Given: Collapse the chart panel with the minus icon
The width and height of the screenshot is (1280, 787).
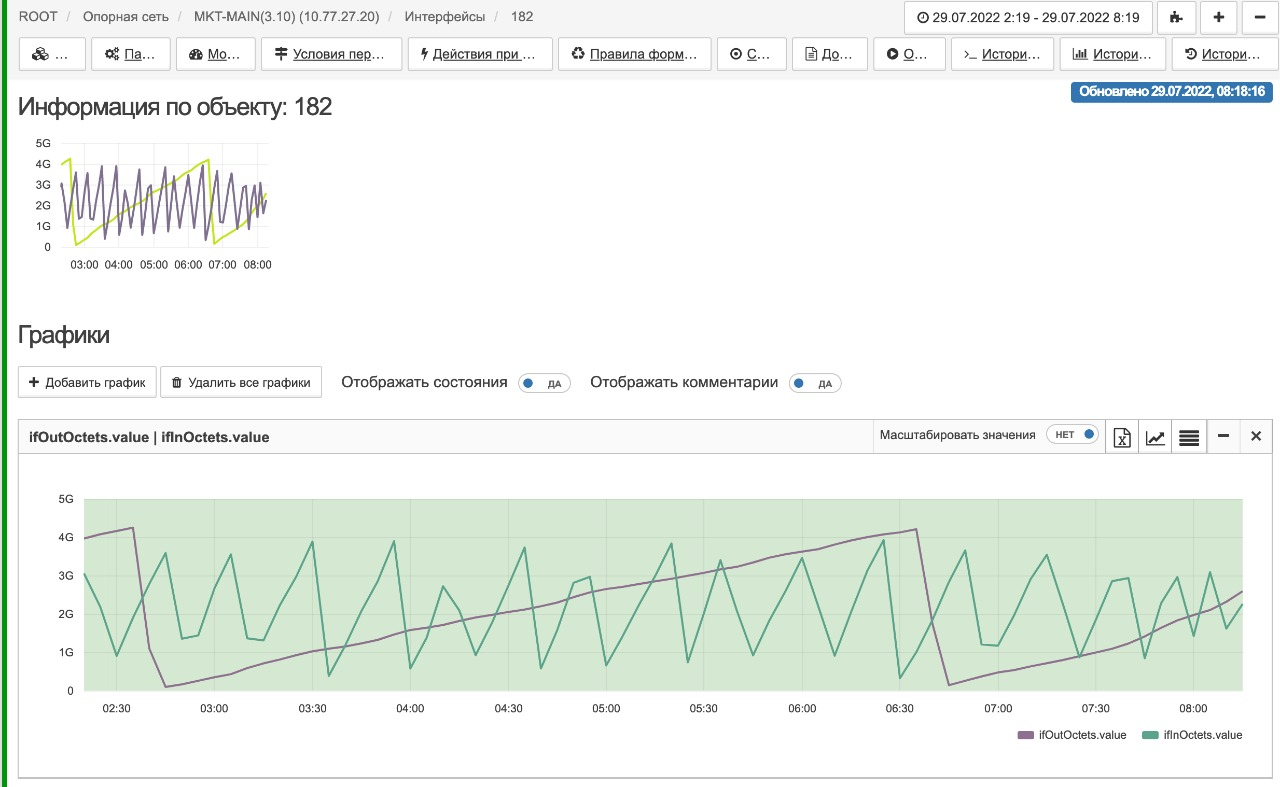Looking at the screenshot, I should coord(1223,437).
